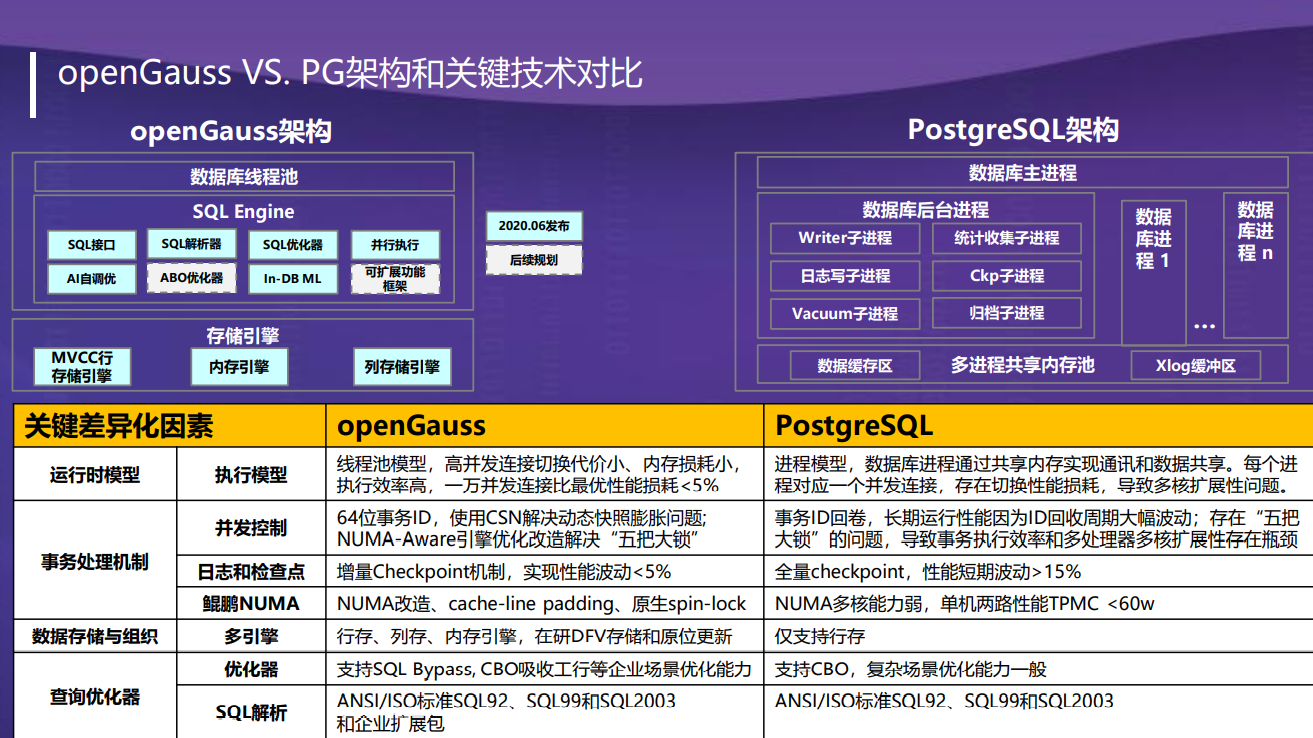Click the cell starting "行存、列存、内存引擎"

click(545, 637)
